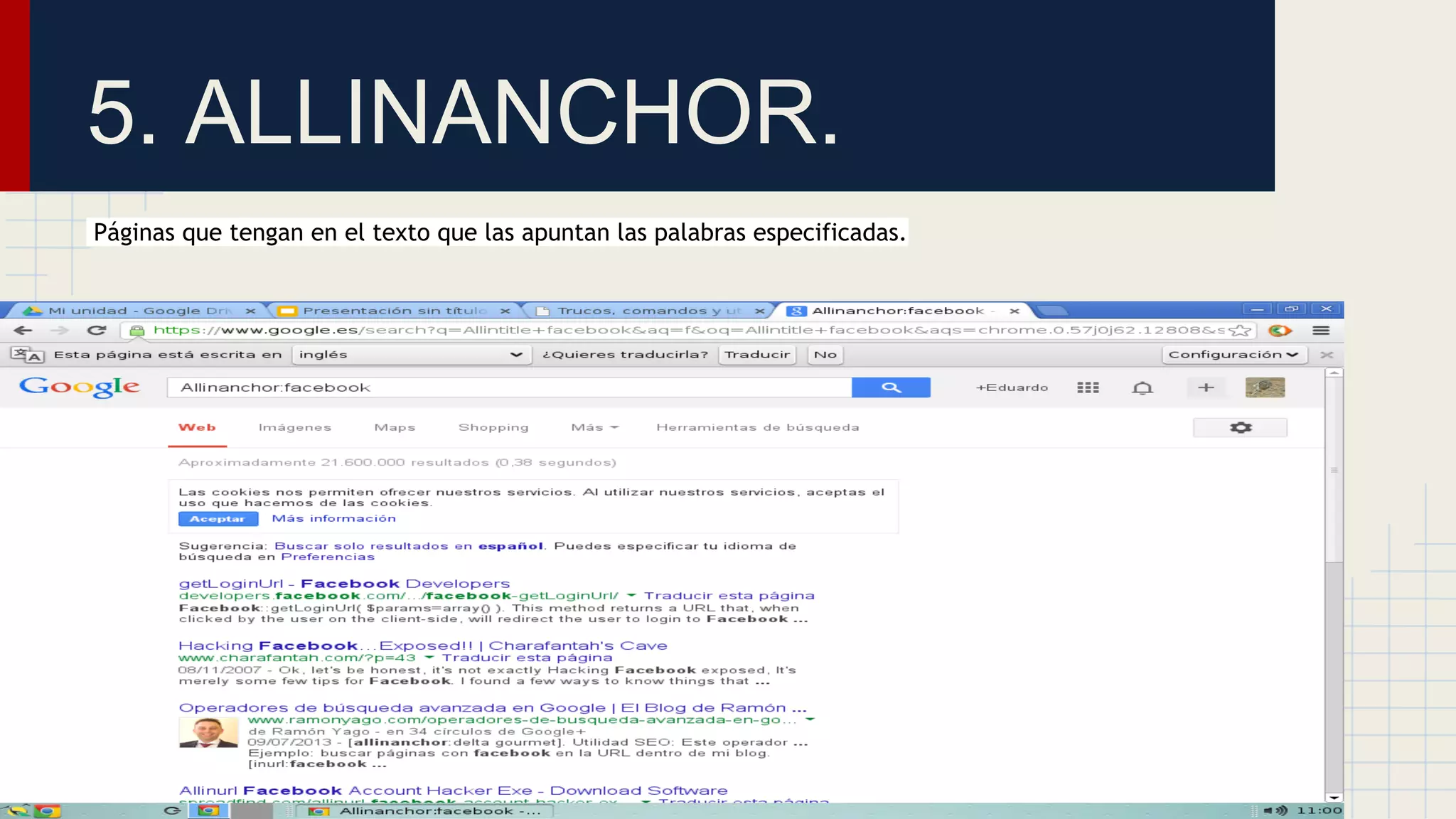Click the Google search input field
Viewport: 1456px width, 819px height.
click(x=509, y=387)
